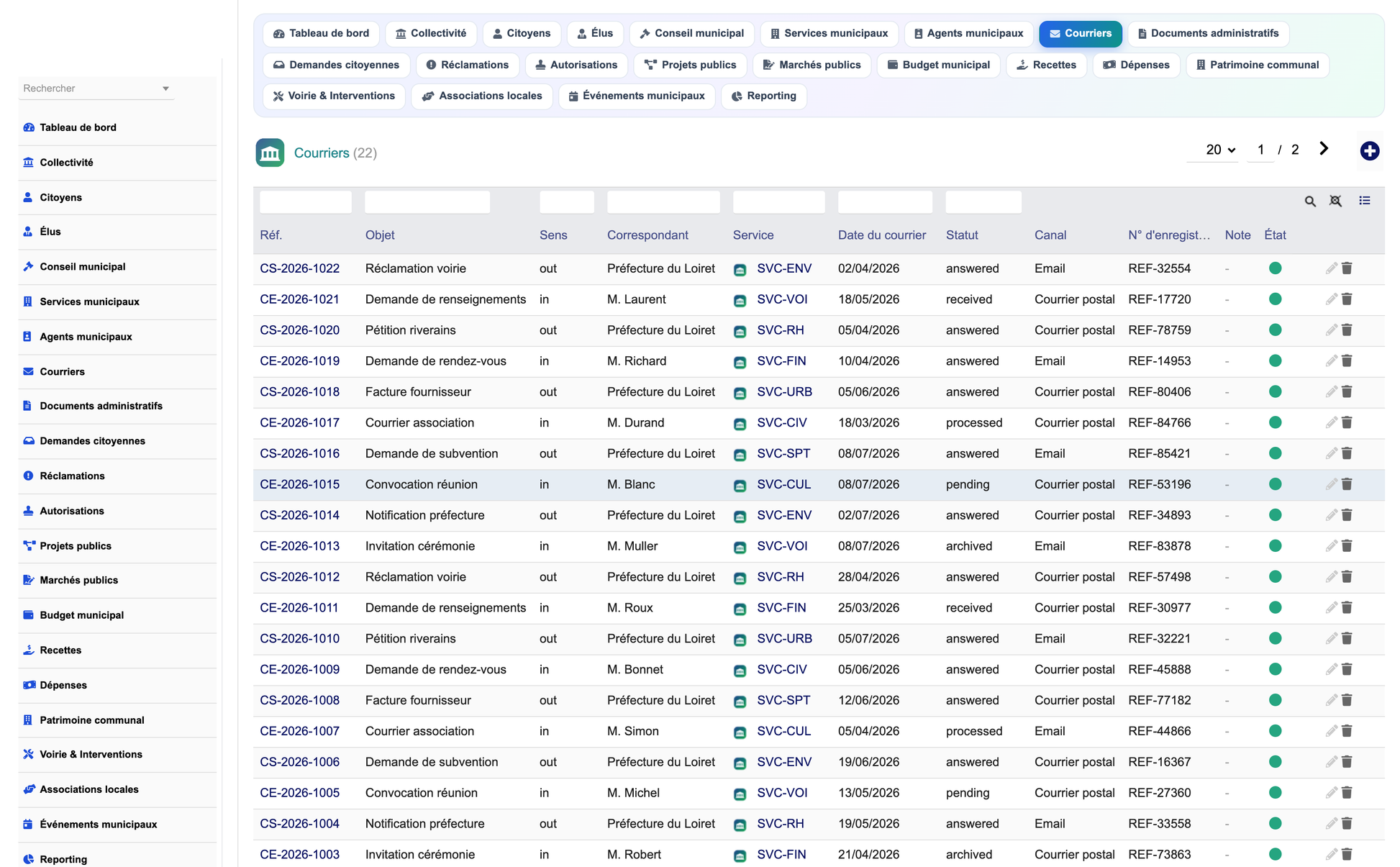Click "REF-16367" registration number cell
This screenshot has width=1400, height=867.
[1160, 762]
